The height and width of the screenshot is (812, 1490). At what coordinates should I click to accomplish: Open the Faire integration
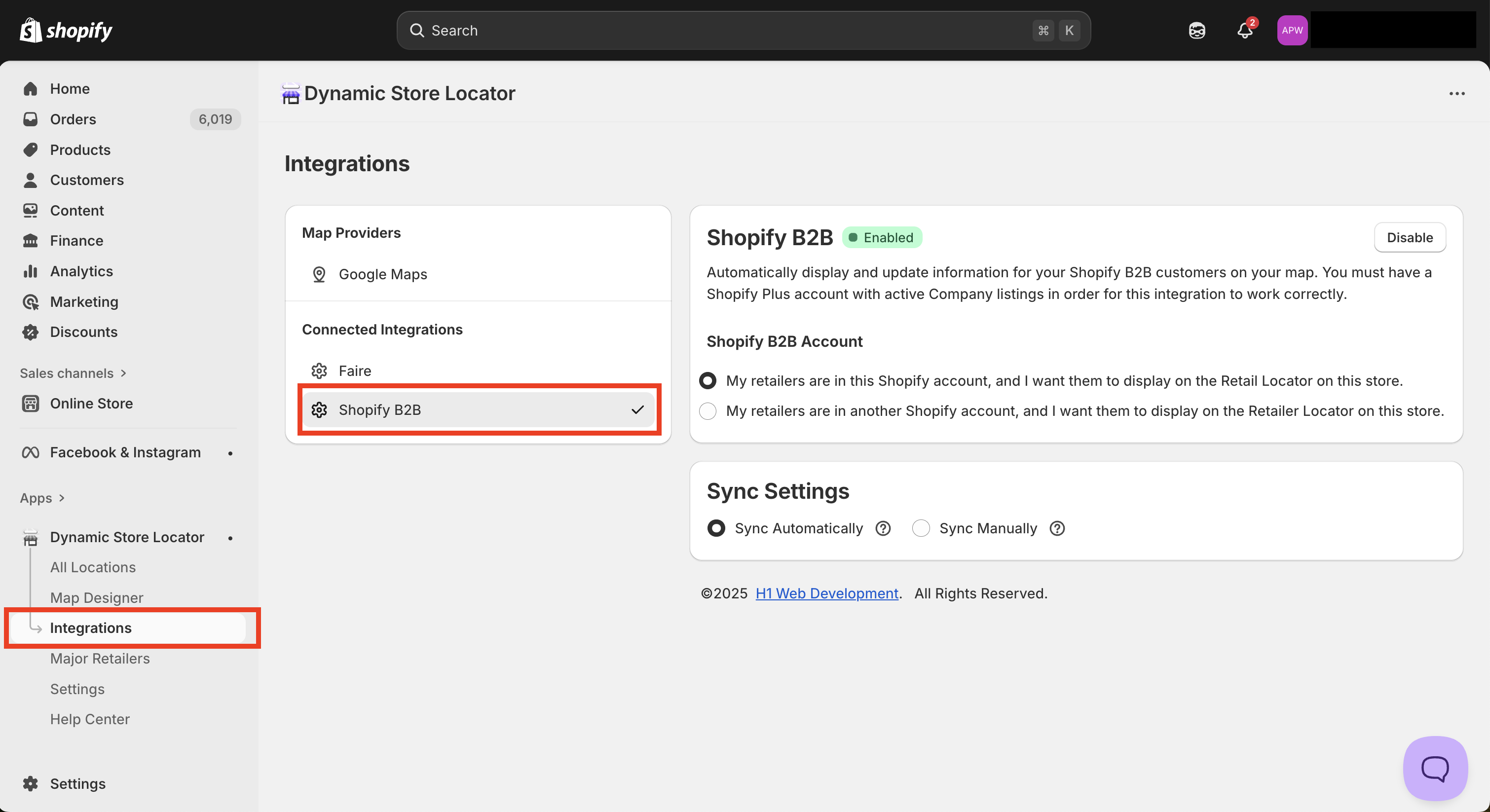pos(355,370)
